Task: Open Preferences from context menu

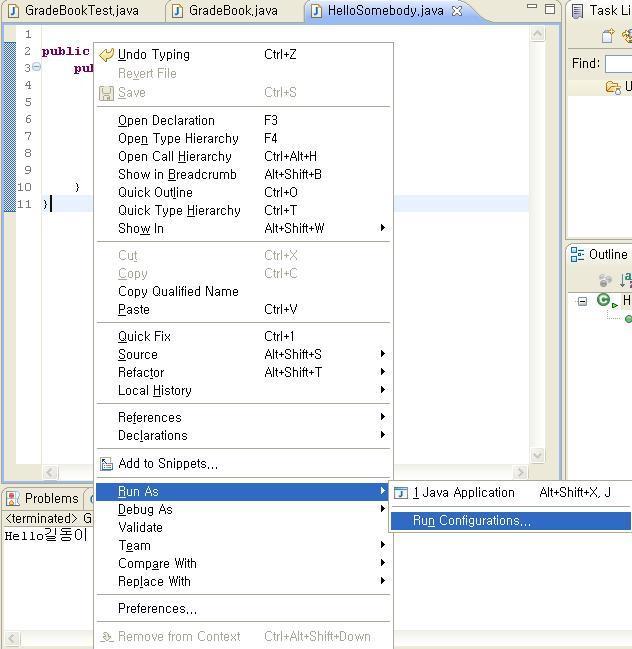Action: [x=244, y=608]
